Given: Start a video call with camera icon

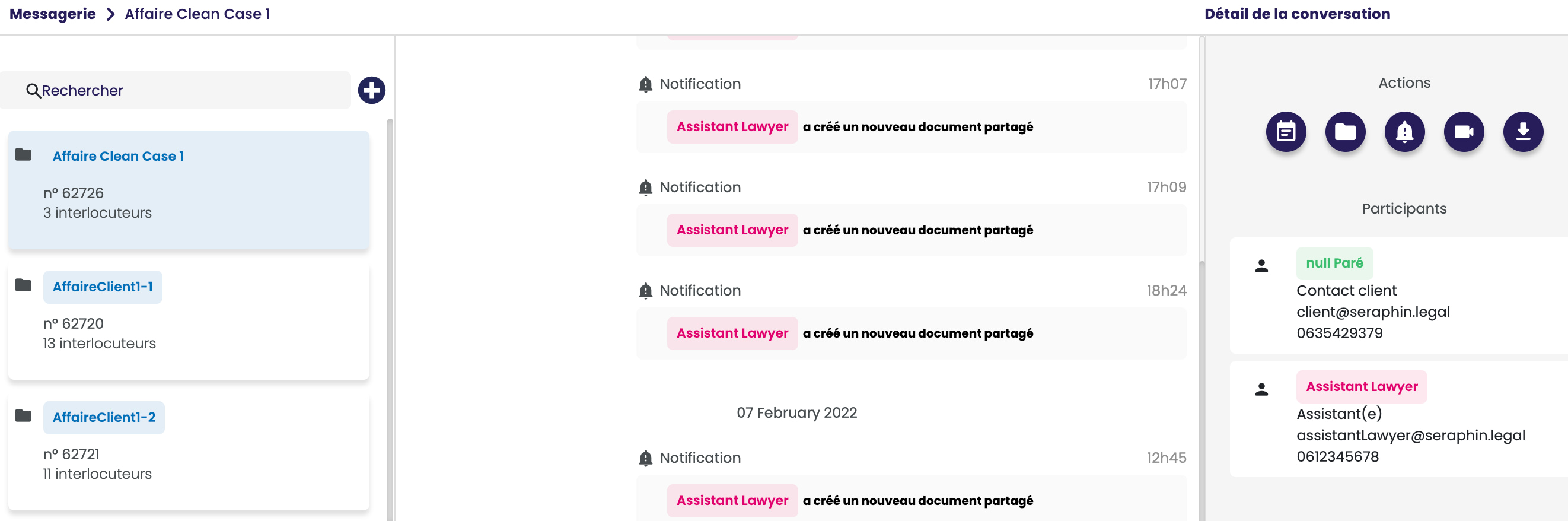Looking at the screenshot, I should [1463, 132].
